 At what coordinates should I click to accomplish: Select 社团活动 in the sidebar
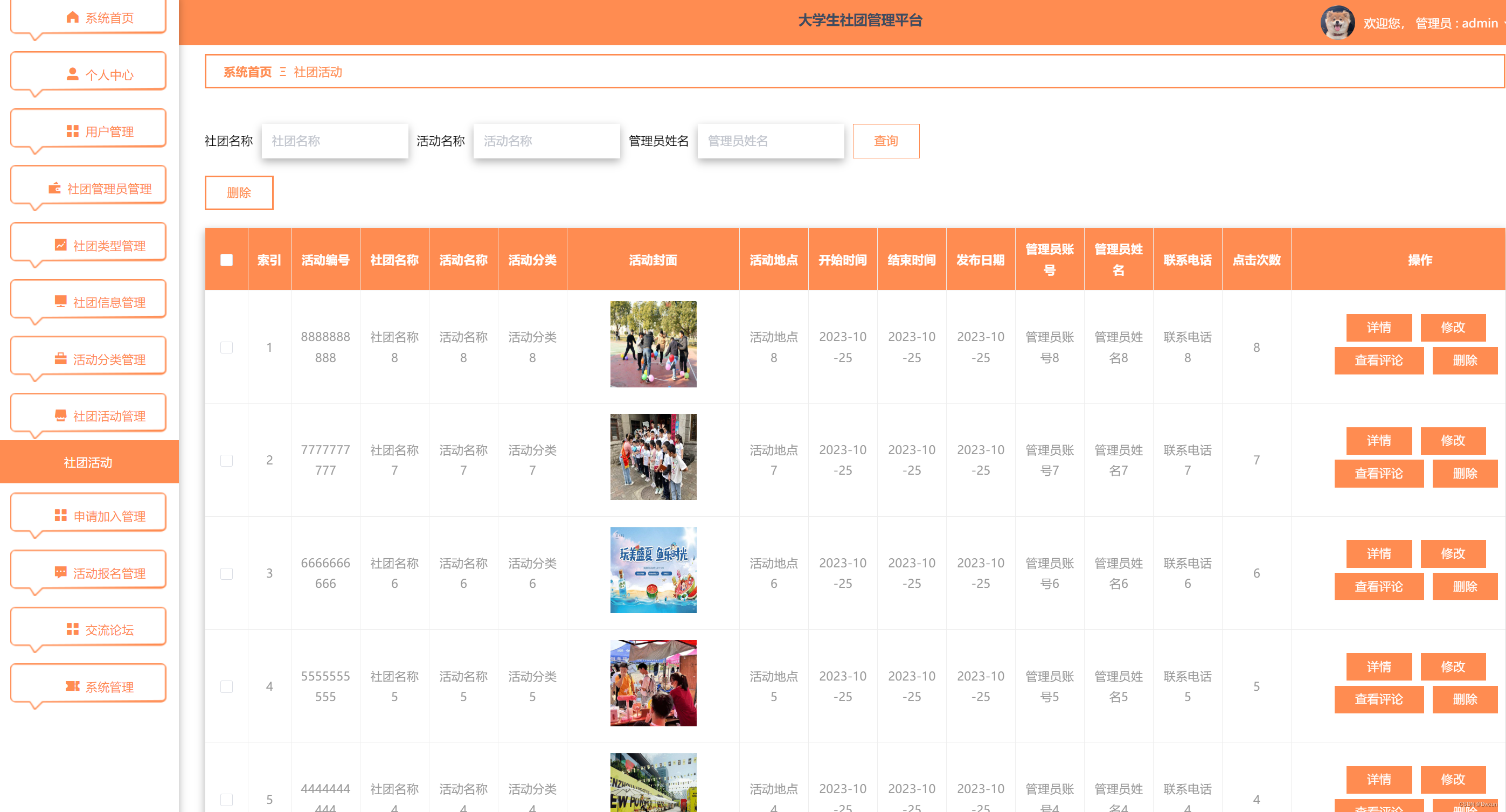coord(89,462)
